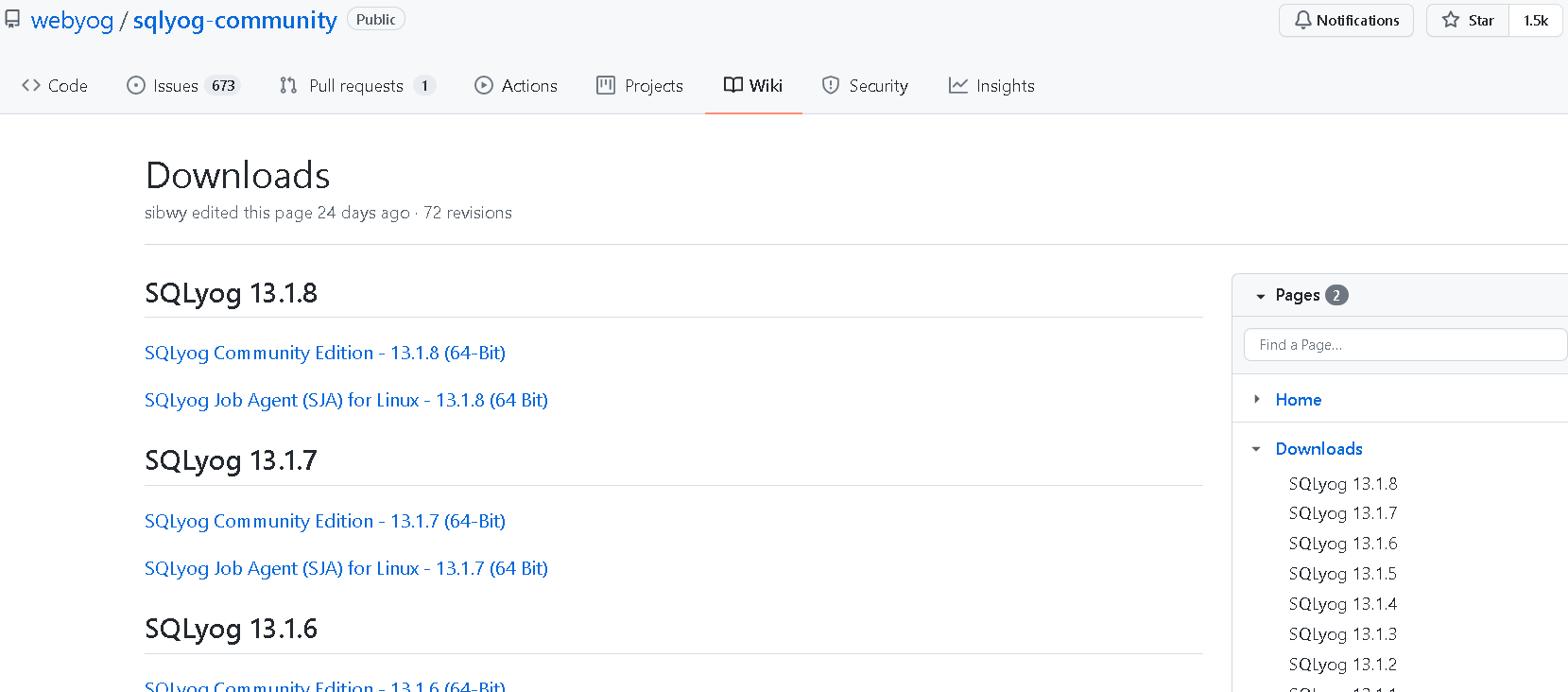Click the repository icon beside webyog
Image resolution: width=1568 pixels, height=692 pixels.
pyautogui.click(x=12, y=19)
